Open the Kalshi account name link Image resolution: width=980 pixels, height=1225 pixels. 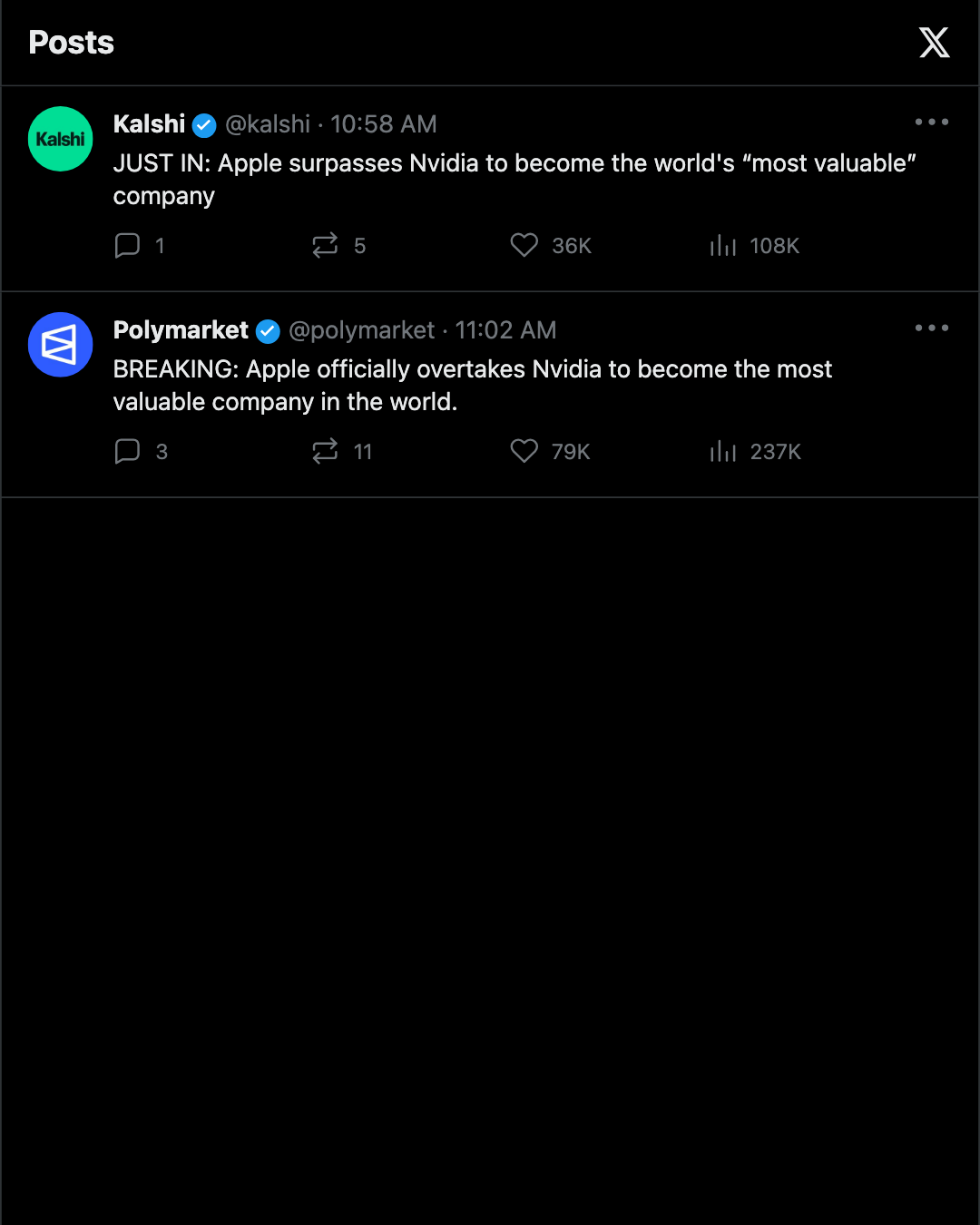pyautogui.click(x=149, y=124)
